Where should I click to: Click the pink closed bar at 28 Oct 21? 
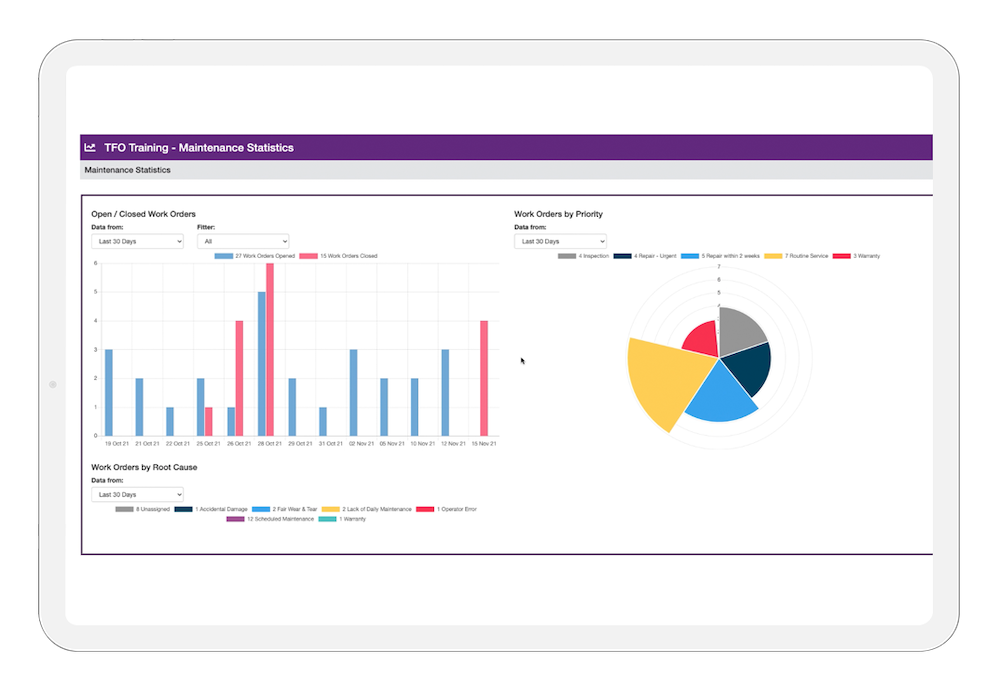270,349
